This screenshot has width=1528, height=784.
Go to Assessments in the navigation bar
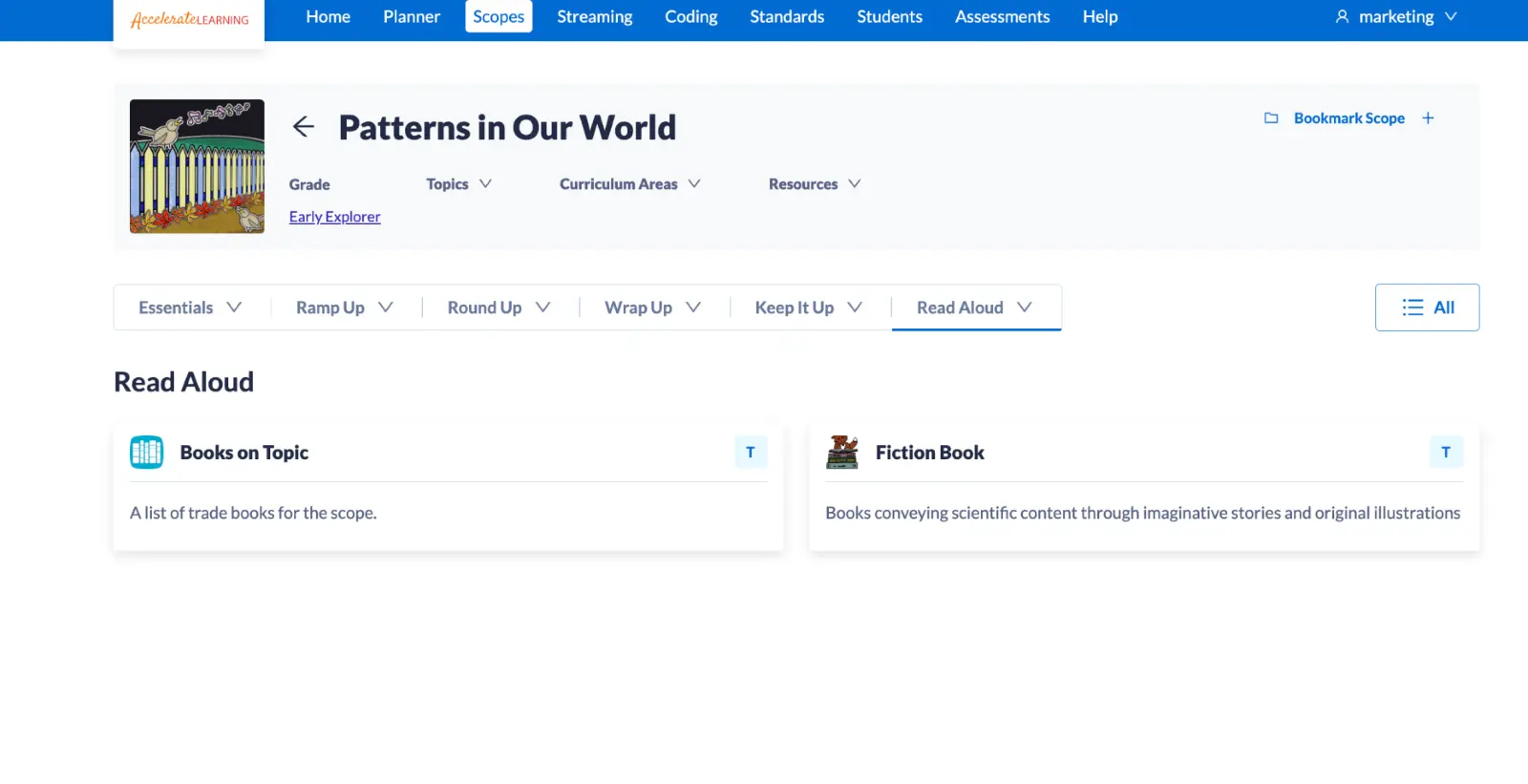(x=1002, y=17)
